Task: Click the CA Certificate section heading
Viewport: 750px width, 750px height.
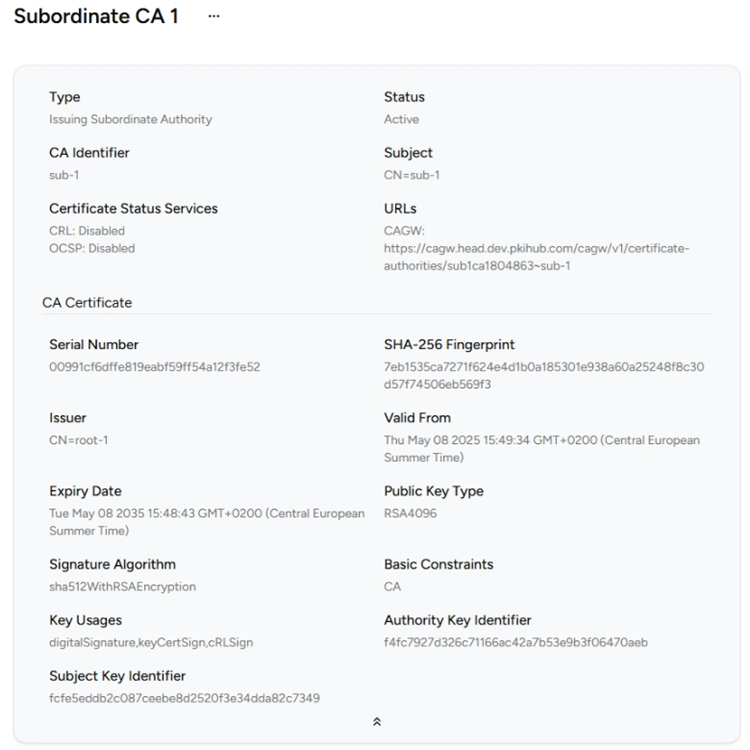Action: click(87, 302)
